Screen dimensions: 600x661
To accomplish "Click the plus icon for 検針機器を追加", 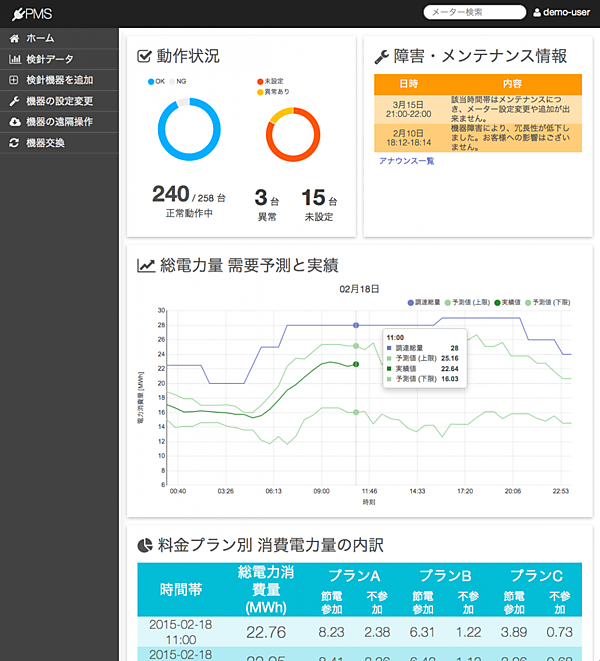I will coord(14,80).
